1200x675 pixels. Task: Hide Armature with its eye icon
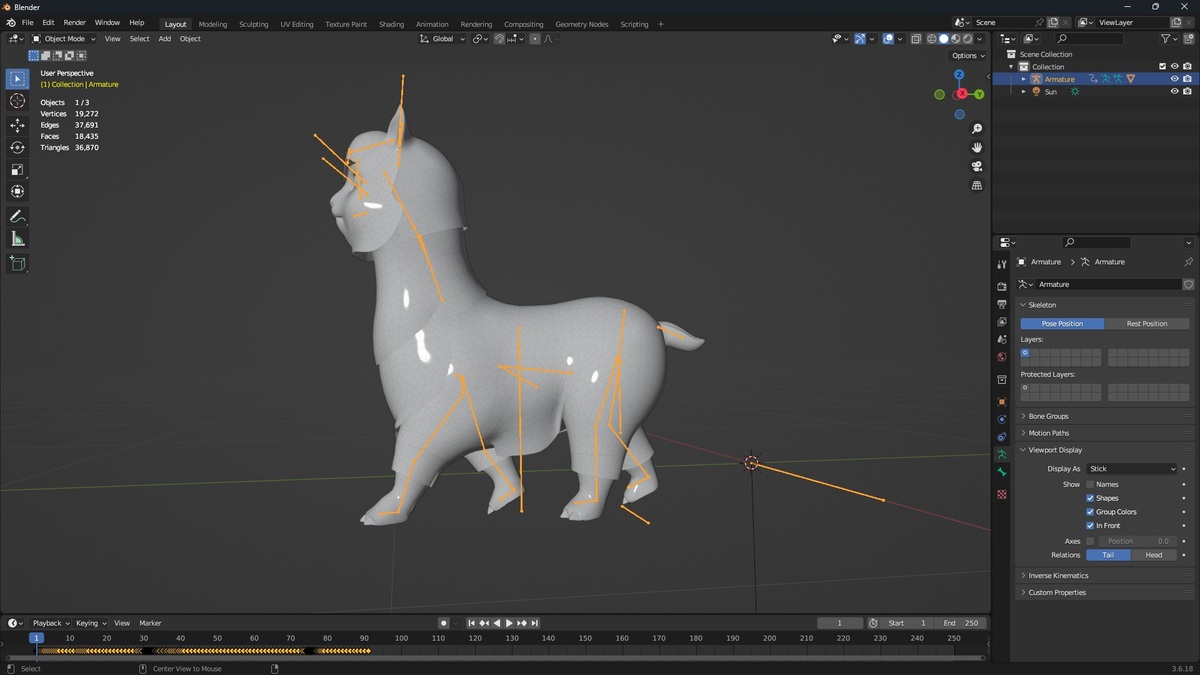point(1174,79)
